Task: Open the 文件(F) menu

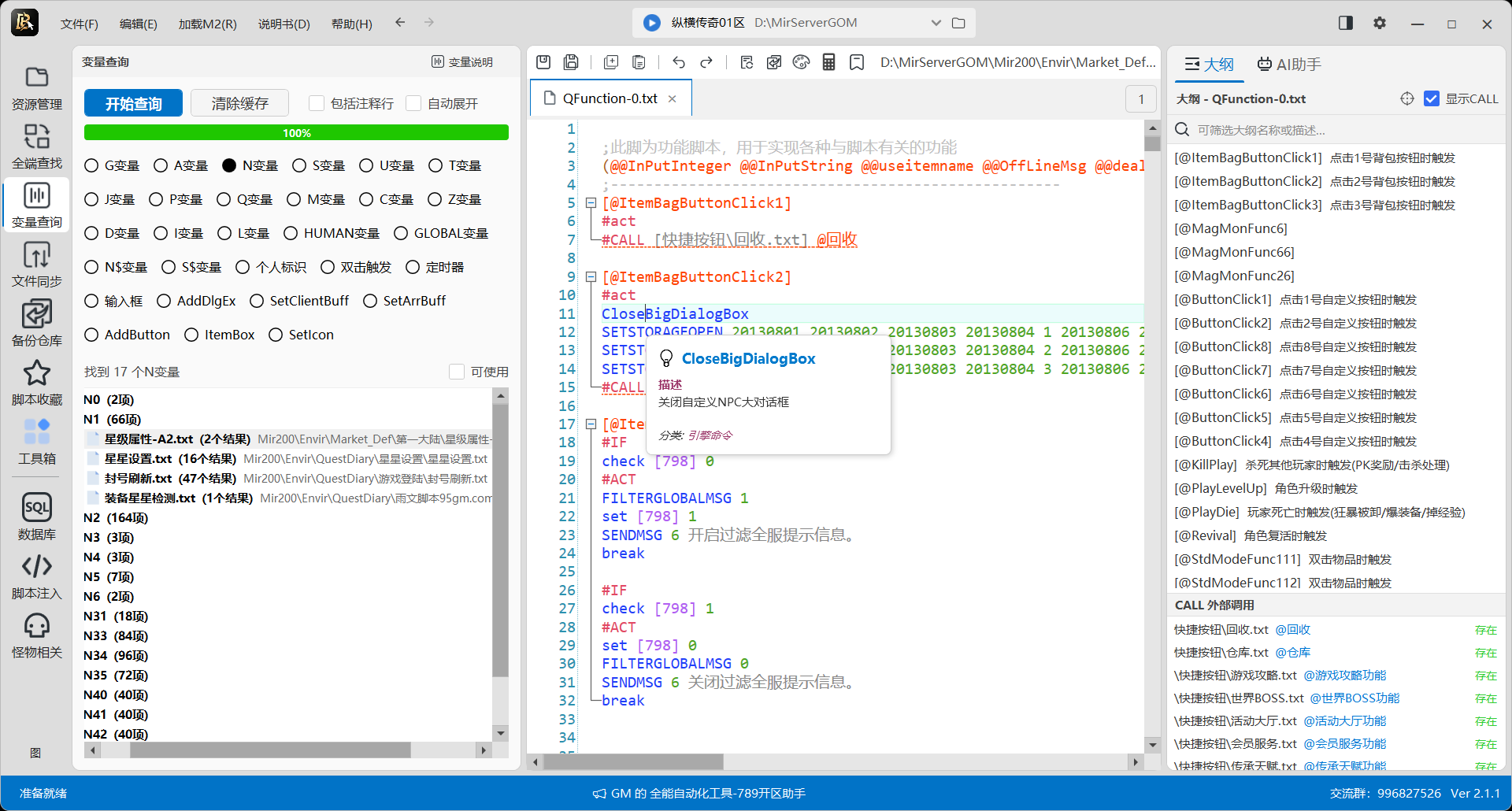Action: (80, 24)
